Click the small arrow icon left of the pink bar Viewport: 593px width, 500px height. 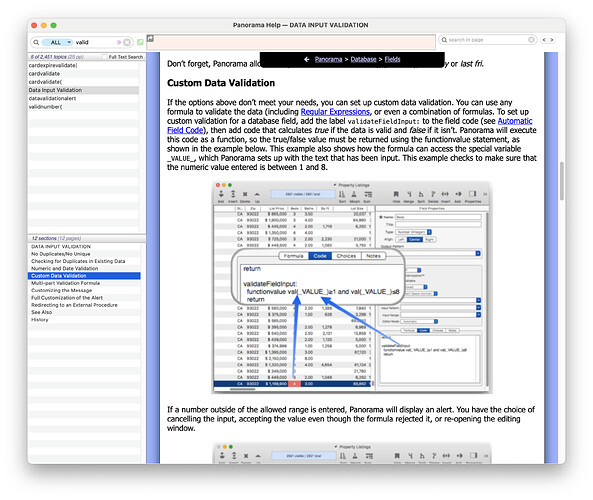pyautogui.click(x=150, y=38)
